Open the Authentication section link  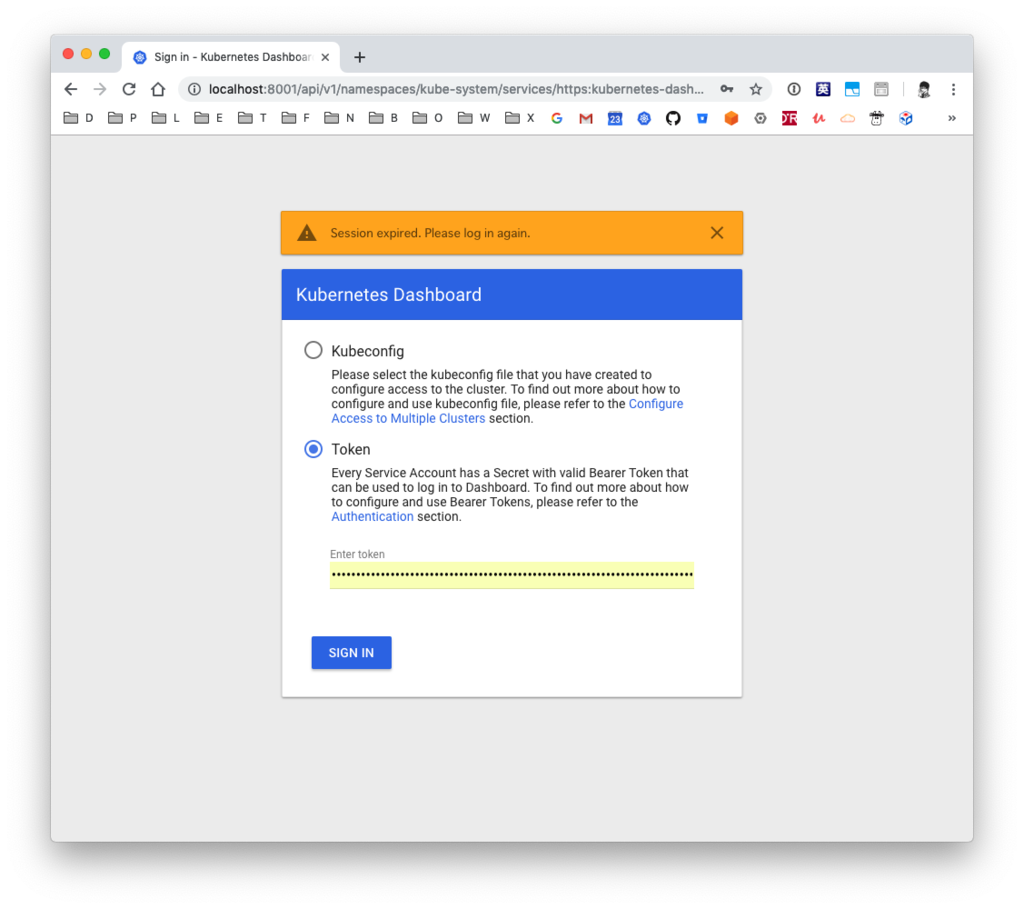pyautogui.click(x=372, y=517)
